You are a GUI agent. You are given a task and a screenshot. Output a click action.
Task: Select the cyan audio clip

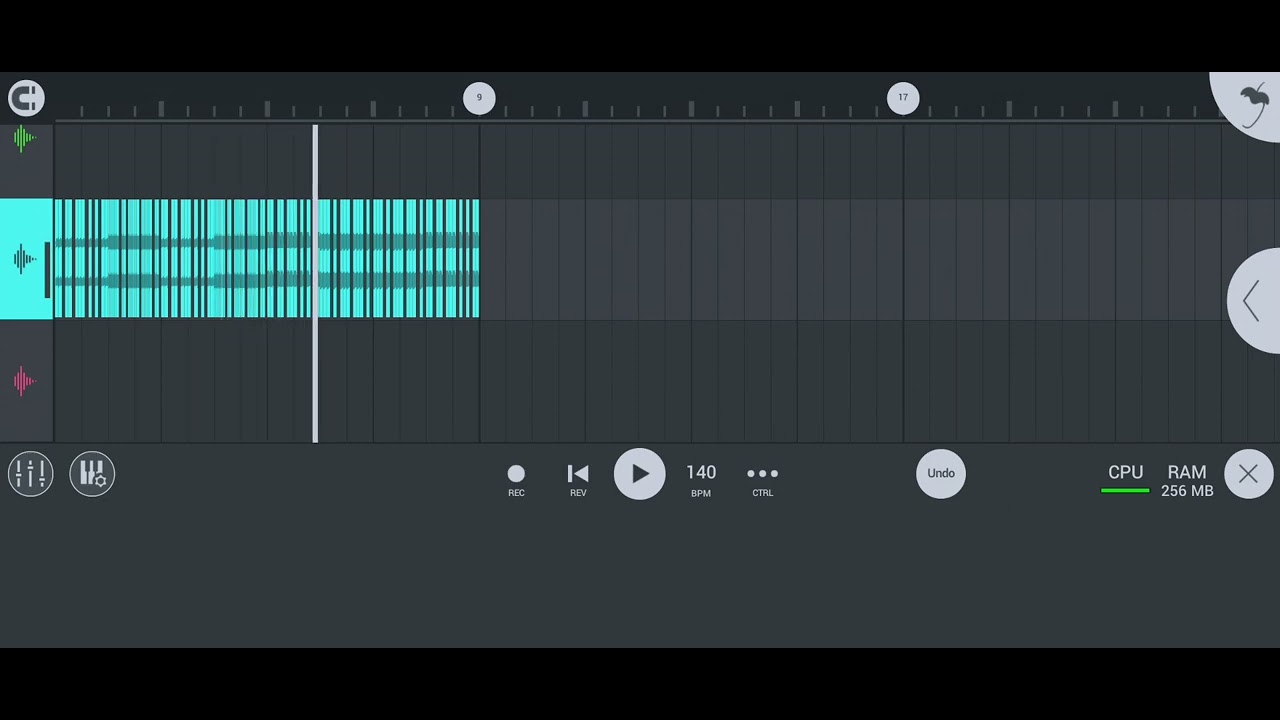pyautogui.click(x=267, y=259)
